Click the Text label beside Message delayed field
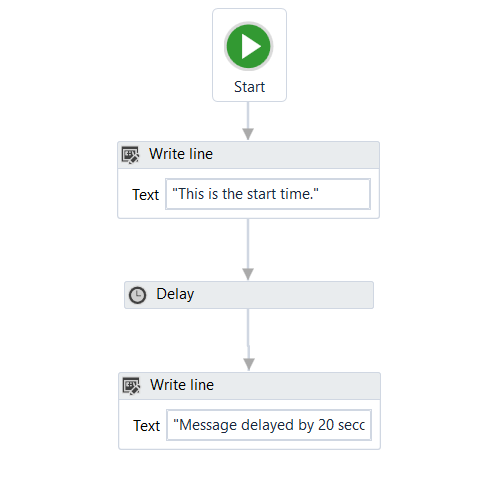Viewport: 477px width, 486px height. click(147, 426)
